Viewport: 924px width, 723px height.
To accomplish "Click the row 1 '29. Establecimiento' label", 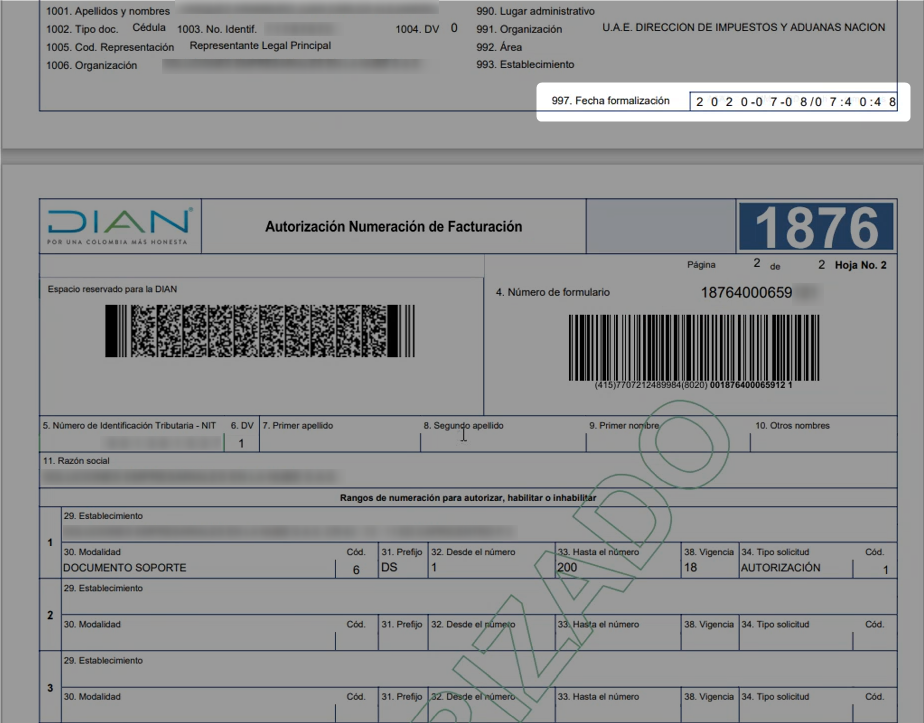I will pos(103,516).
